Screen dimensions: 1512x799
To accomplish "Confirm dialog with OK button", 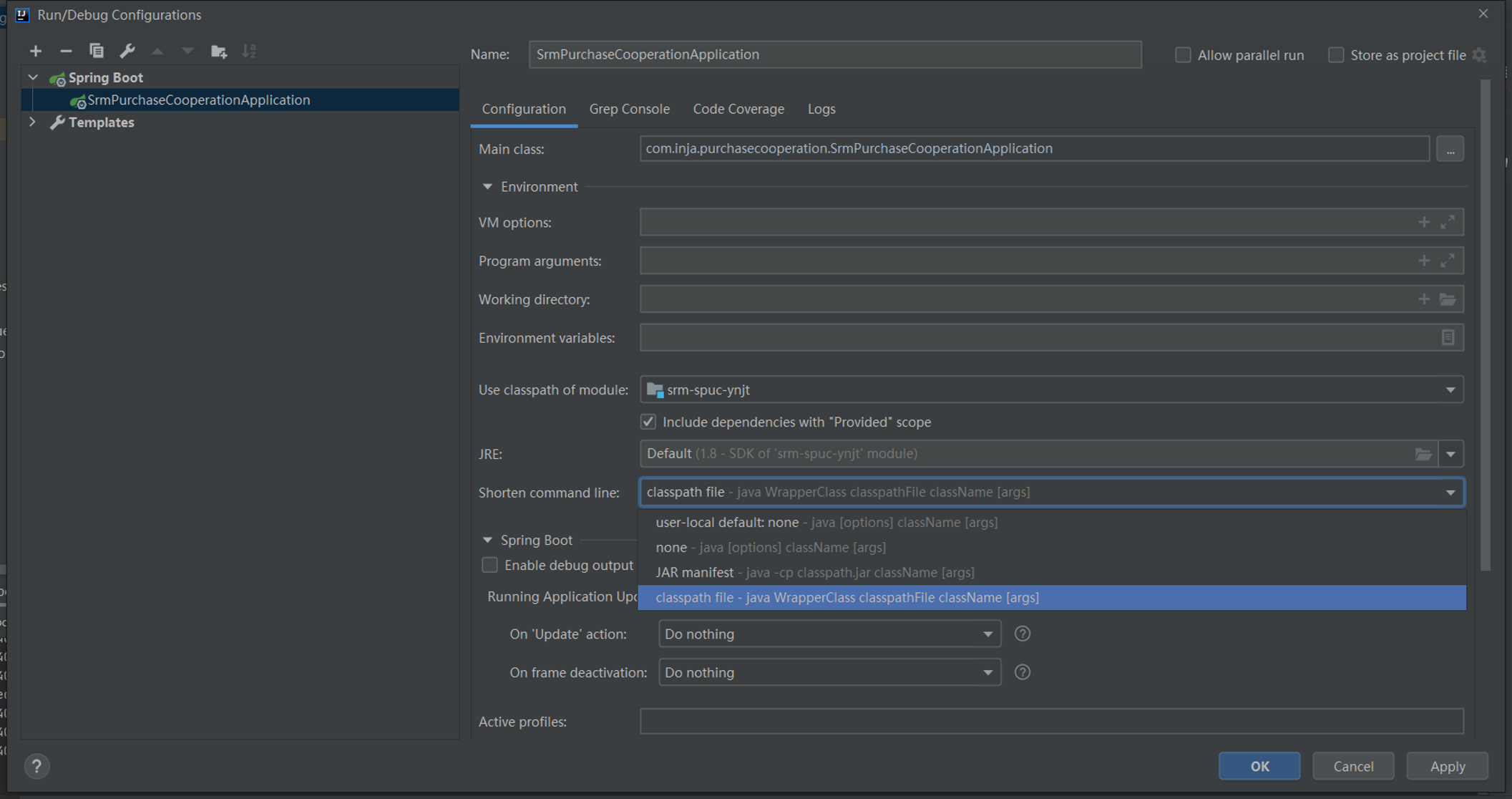I will point(1259,766).
